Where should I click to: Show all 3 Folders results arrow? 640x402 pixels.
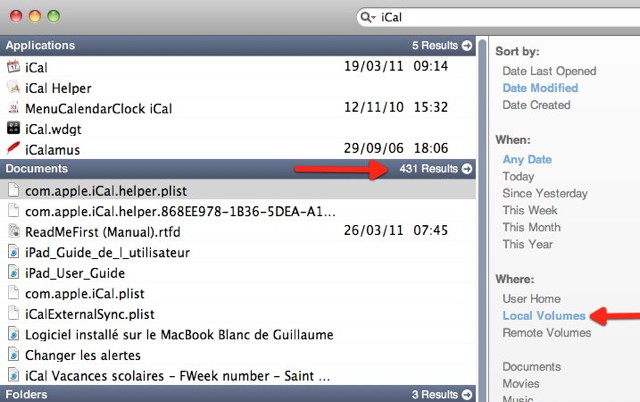click(467, 395)
